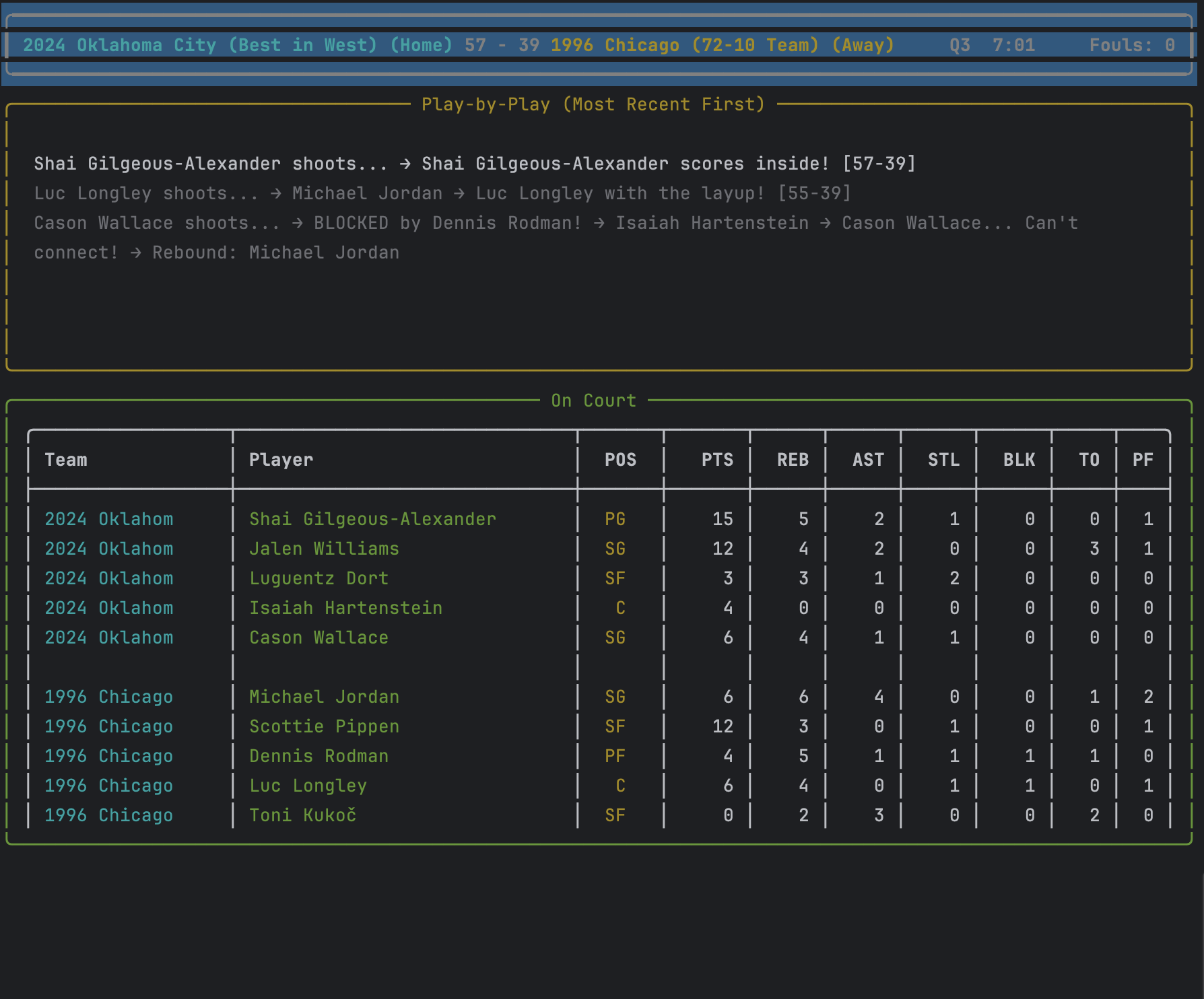This screenshot has height=999, width=1204.
Task: Click the "PG" position of Shai Gilgeous-Alexander
Action: coord(615,519)
